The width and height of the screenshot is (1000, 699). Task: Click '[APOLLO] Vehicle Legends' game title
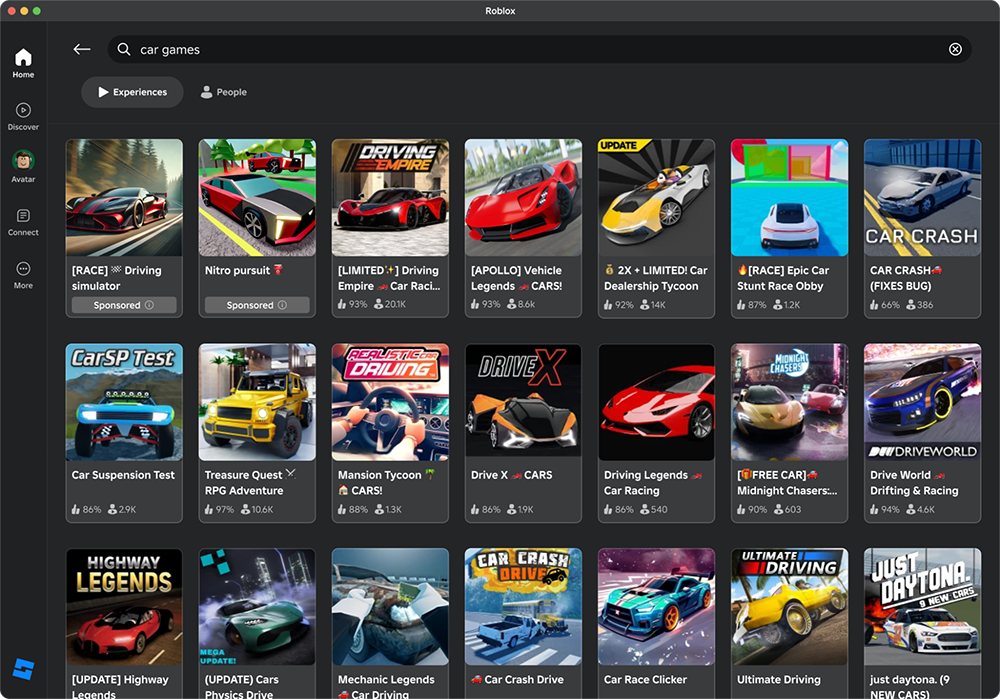click(x=517, y=278)
